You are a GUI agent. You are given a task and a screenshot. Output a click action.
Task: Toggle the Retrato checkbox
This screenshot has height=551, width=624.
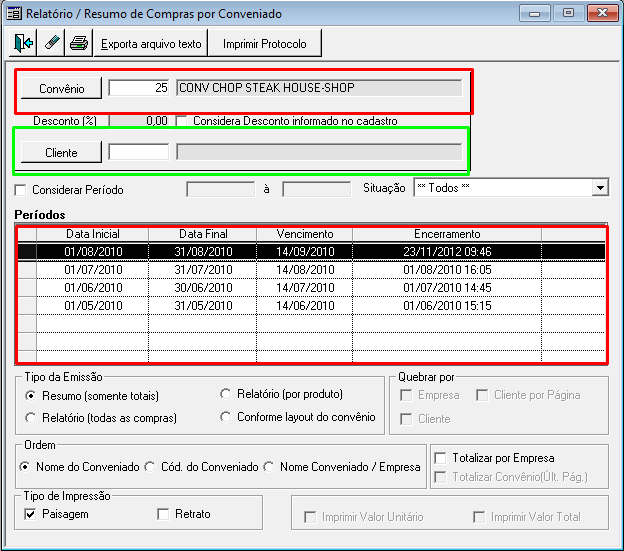coord(163,514)
